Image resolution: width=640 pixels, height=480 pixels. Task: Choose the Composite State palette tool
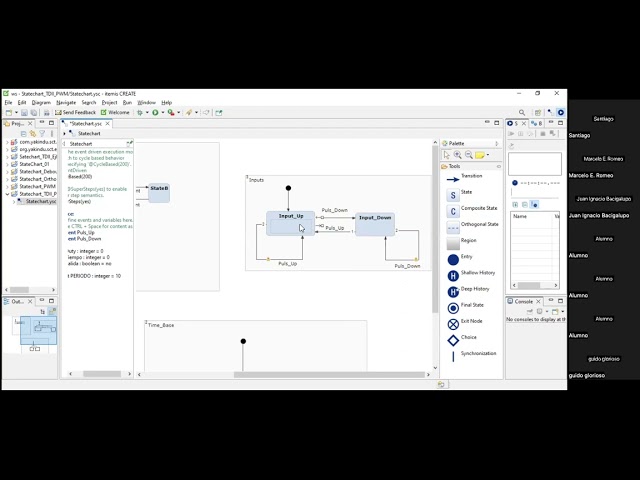pos(471,209)
